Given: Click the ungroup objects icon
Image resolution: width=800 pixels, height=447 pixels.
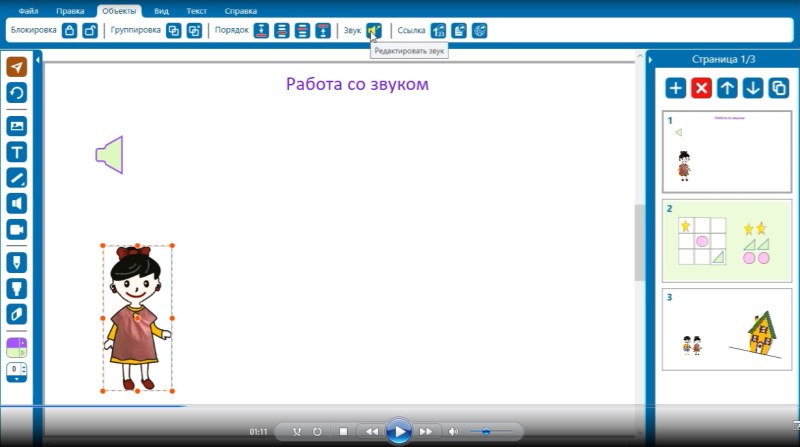Looking at the screenshot, I should coord(194,31).
